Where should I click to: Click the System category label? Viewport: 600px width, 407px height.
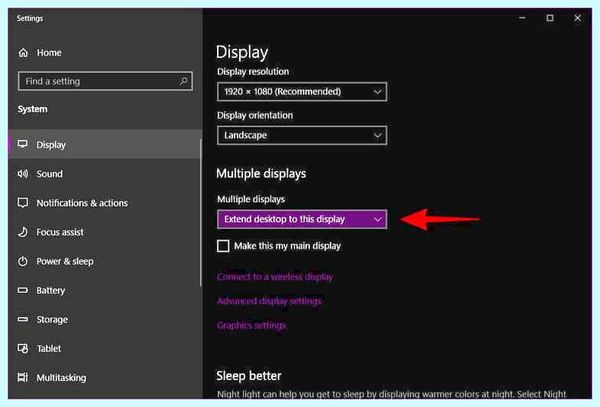[x=33, y=109]
